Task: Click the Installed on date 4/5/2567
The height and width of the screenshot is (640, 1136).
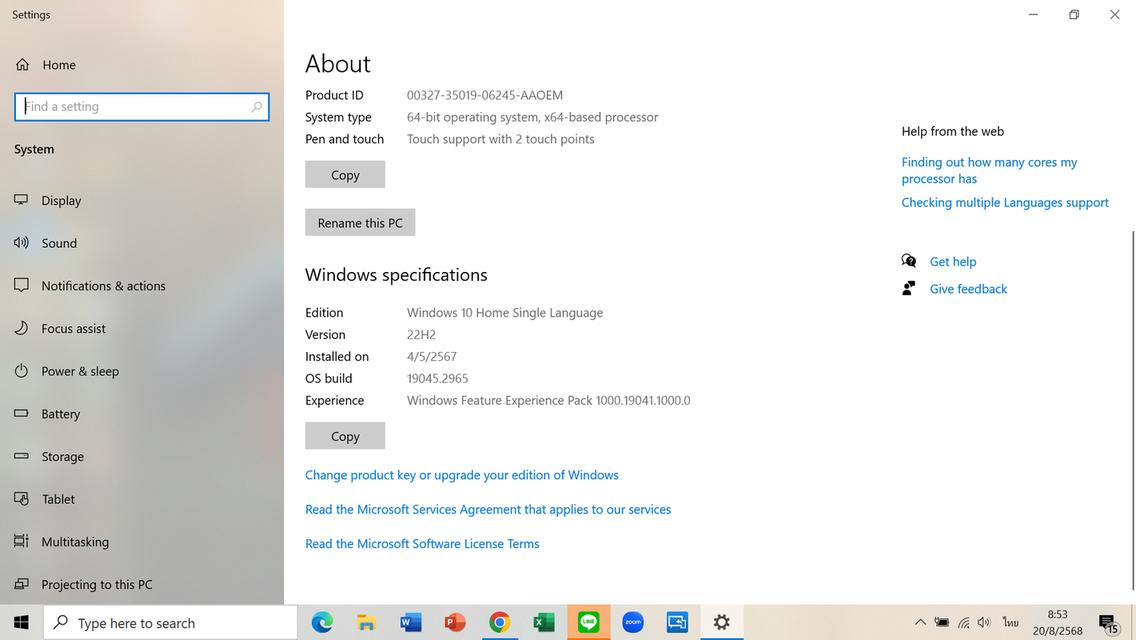Action: coord(432,357)
